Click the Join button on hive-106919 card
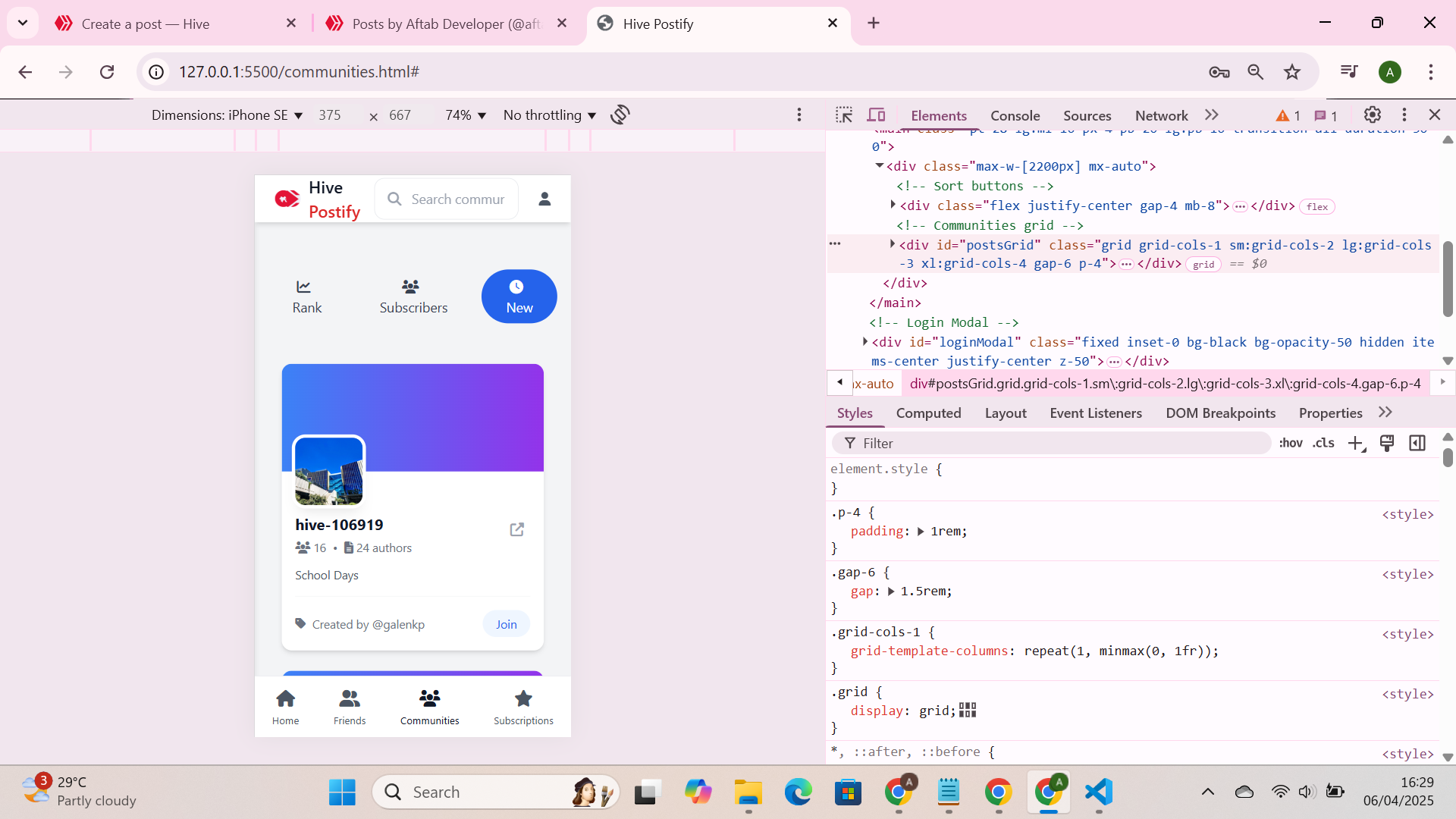The image size is (1456, 819). (506, 624)
